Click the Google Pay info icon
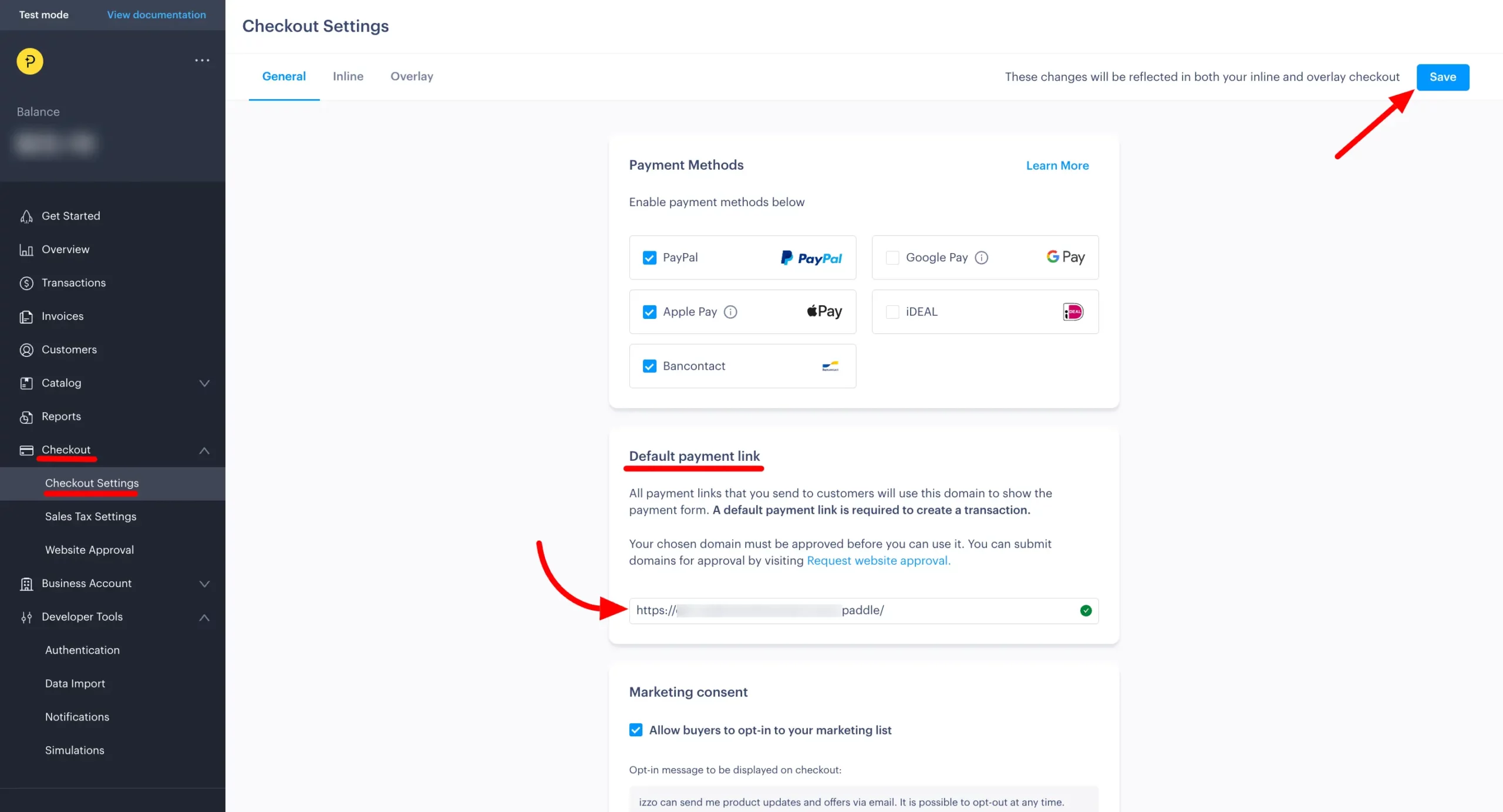This screenshot has width=1503, height=812. pos(981,258)
